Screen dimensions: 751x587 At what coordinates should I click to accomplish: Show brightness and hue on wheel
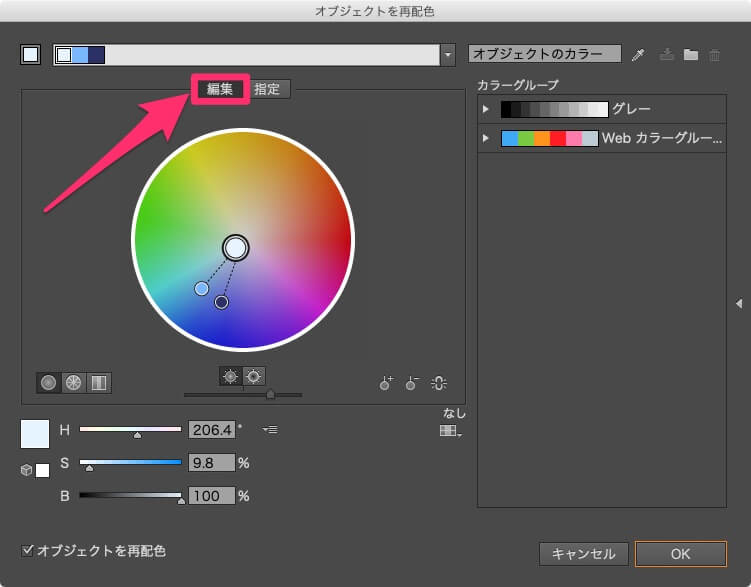[x=254, y=376]
